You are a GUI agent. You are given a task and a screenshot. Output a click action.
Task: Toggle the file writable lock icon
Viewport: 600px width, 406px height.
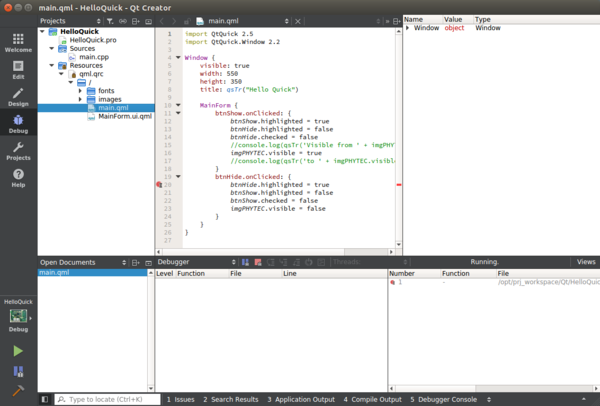187,21
